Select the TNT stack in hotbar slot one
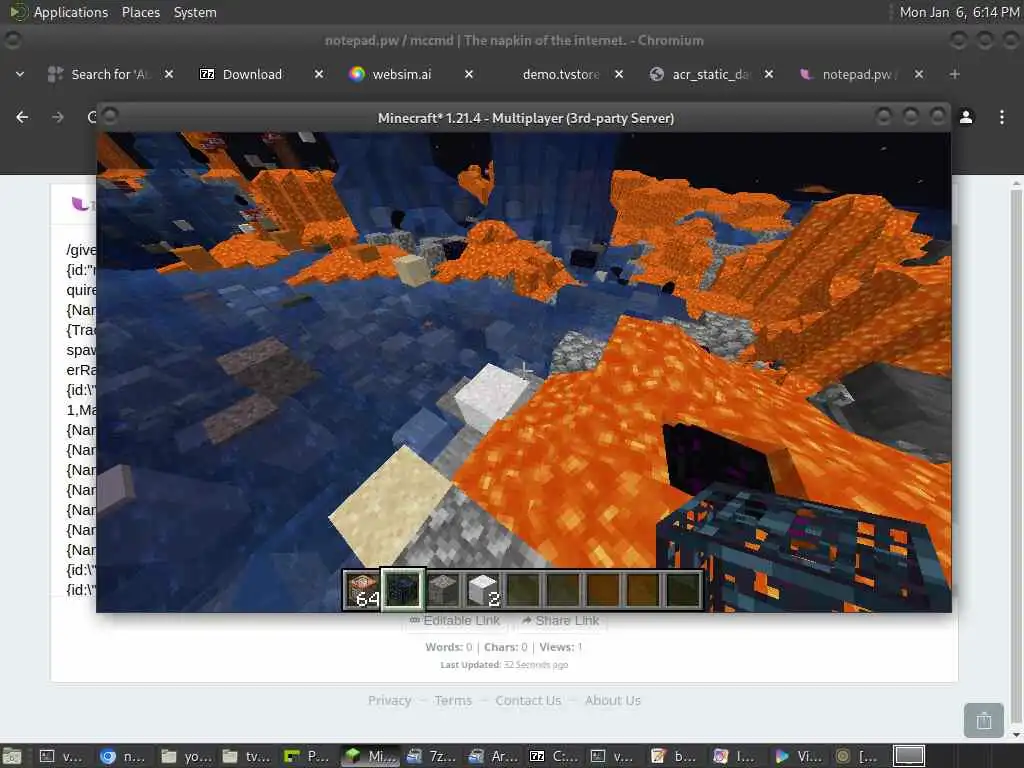Screen dimensions: 1024x768 coord(363,589)
